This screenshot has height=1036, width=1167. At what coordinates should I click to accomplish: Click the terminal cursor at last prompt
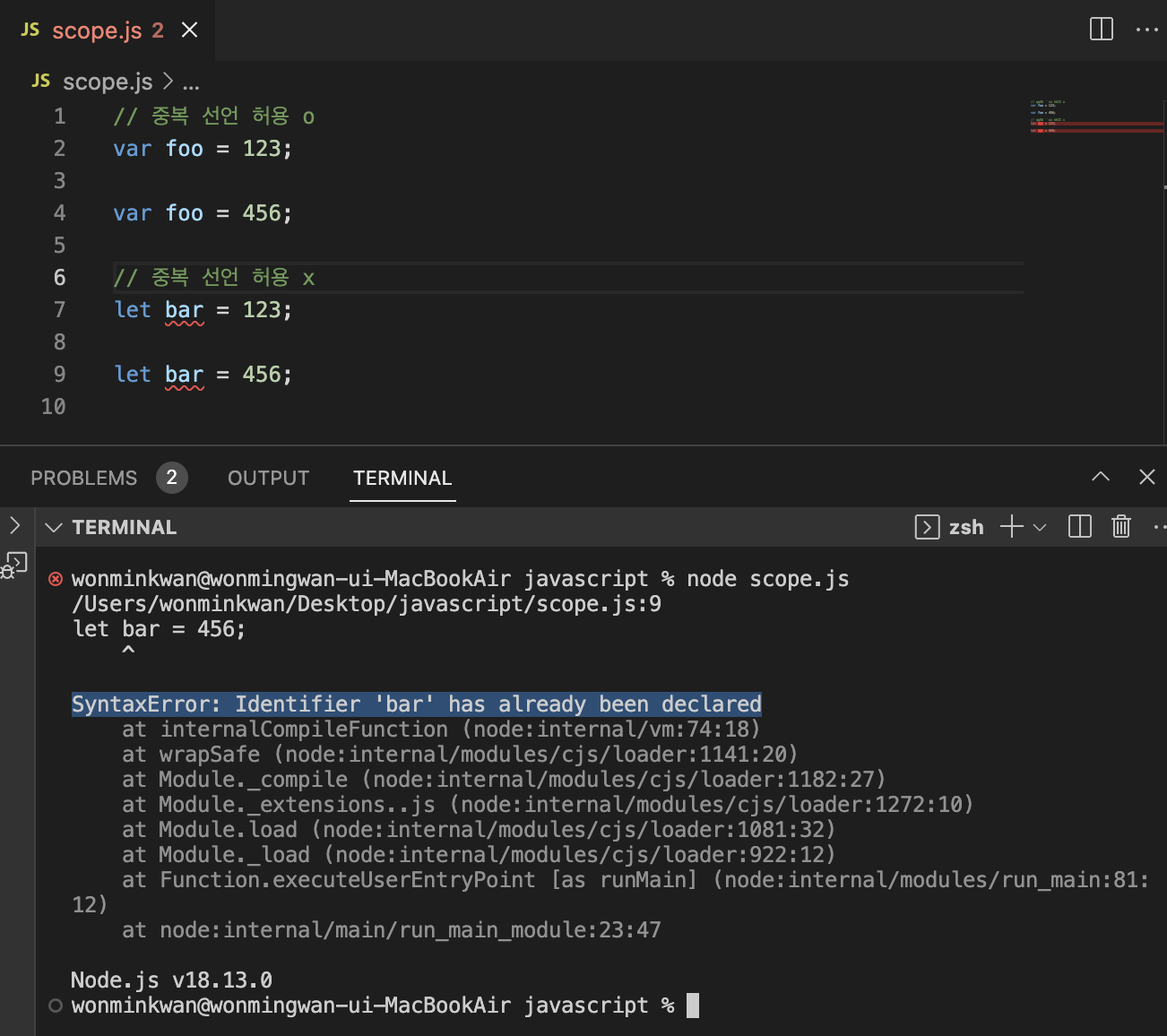693,1006
